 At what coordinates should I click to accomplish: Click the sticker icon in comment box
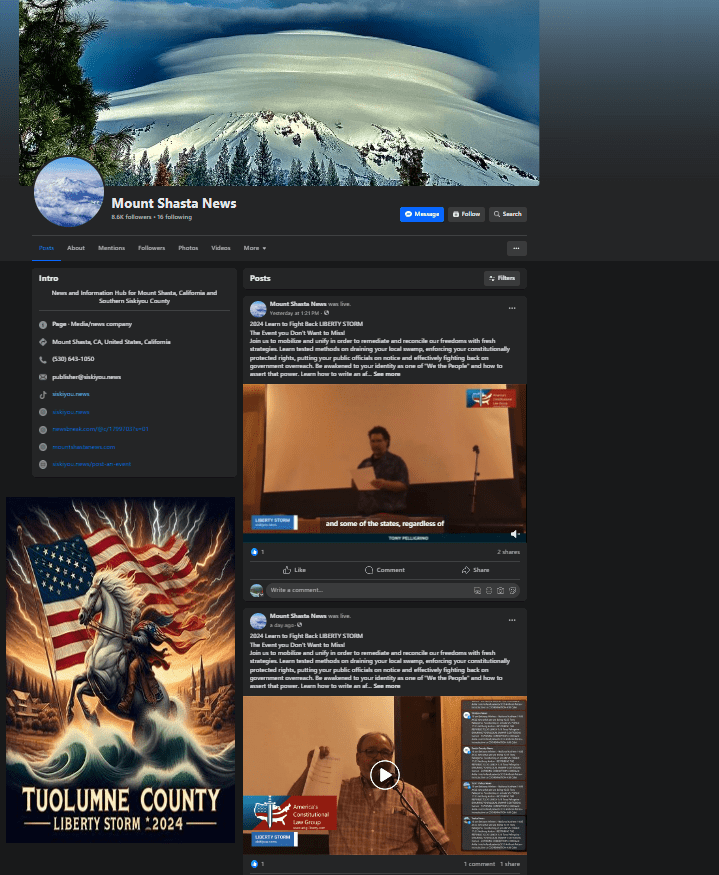coord(511,591)
